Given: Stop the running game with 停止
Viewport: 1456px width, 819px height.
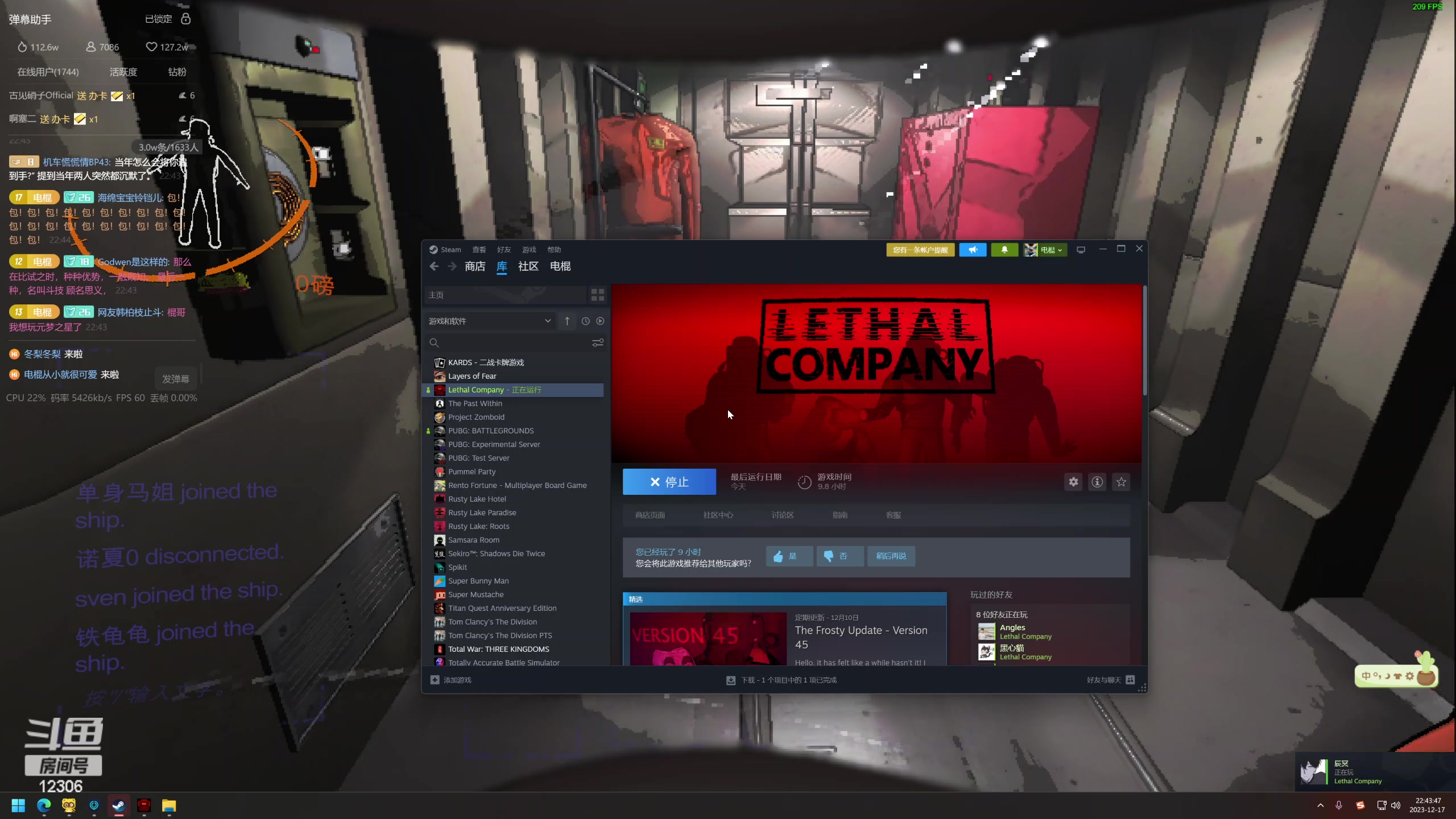Looking at the screenshot, I should 669,482.
